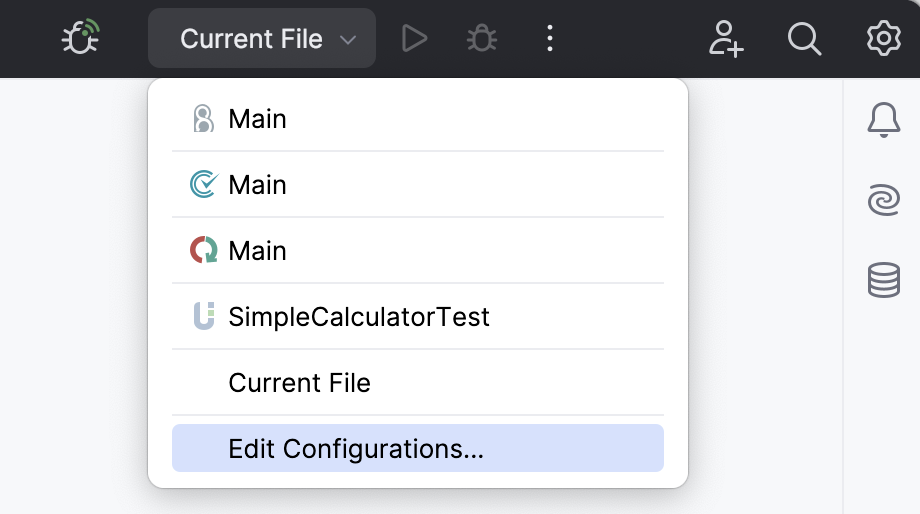
Task: Select the Main configuration with red-green arrows icon
Action: click(258, 251)
